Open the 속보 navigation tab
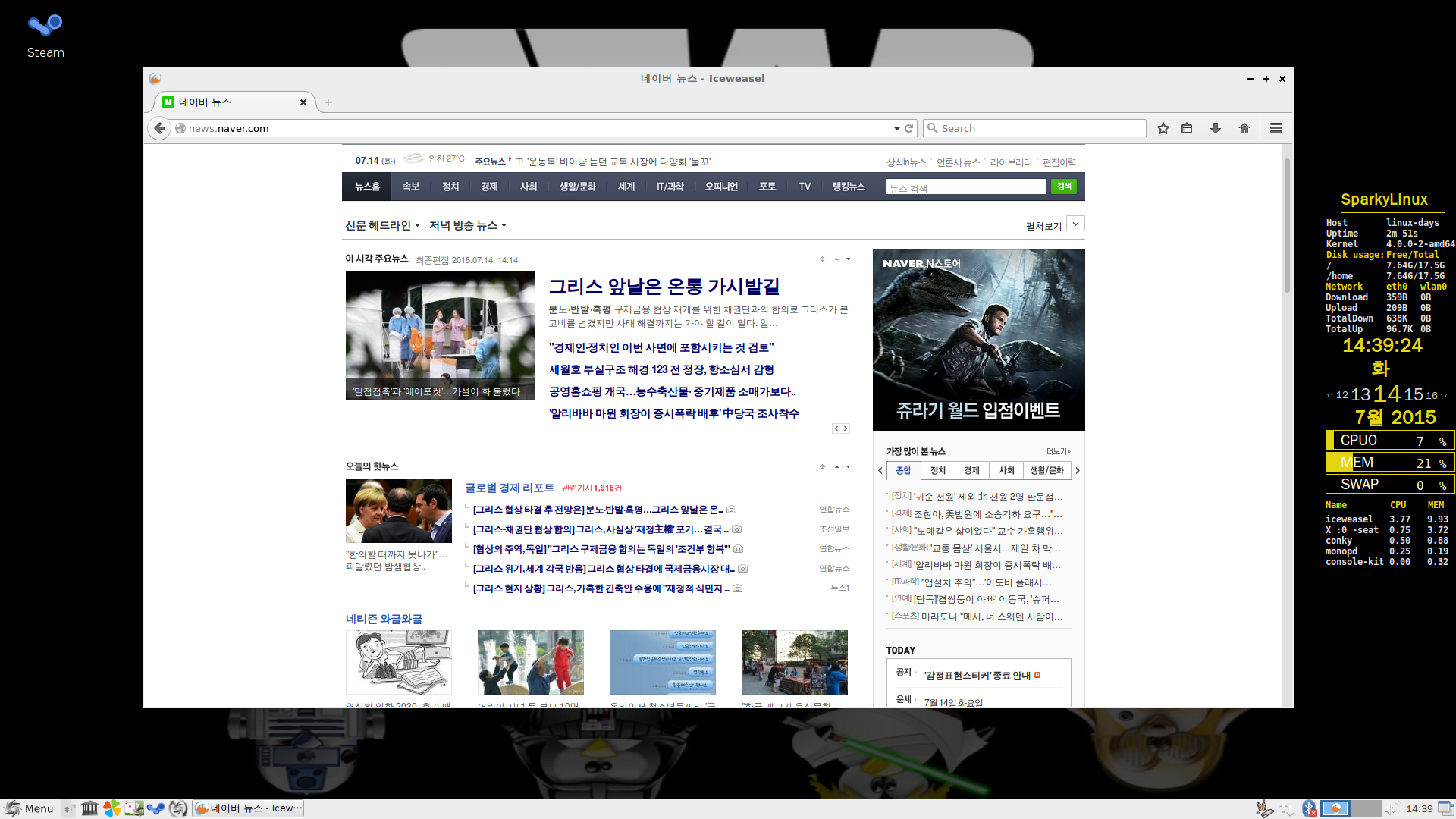The image size is (1456, 819). 411,187
